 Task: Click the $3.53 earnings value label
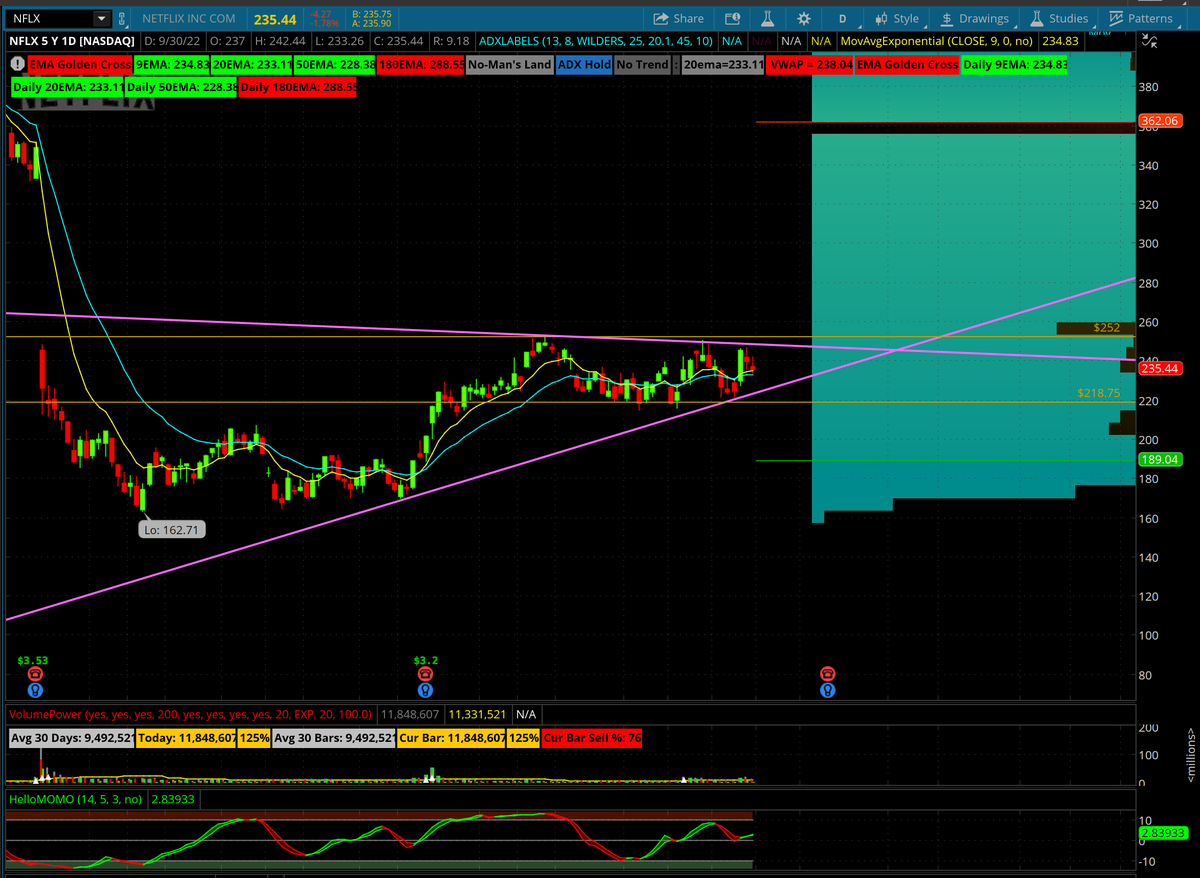coord(33,660)
